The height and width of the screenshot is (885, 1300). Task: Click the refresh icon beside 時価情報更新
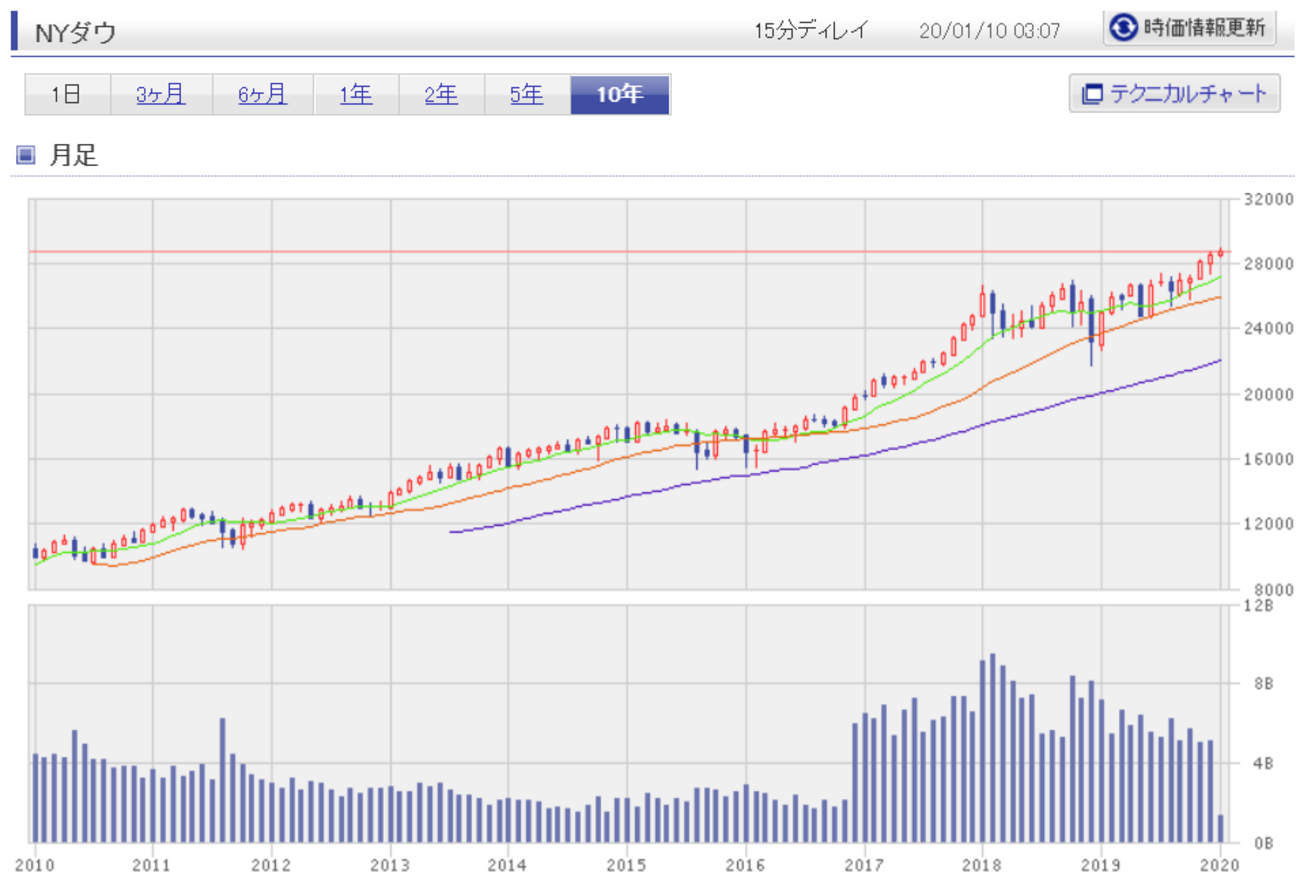click(1124, 28)
